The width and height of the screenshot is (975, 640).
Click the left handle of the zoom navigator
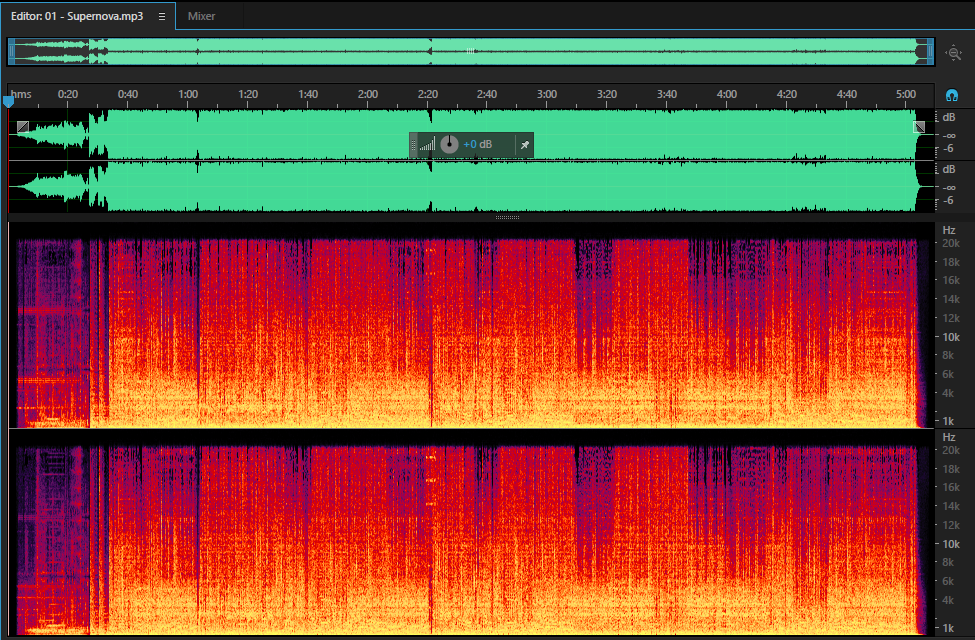pos(11,52)
